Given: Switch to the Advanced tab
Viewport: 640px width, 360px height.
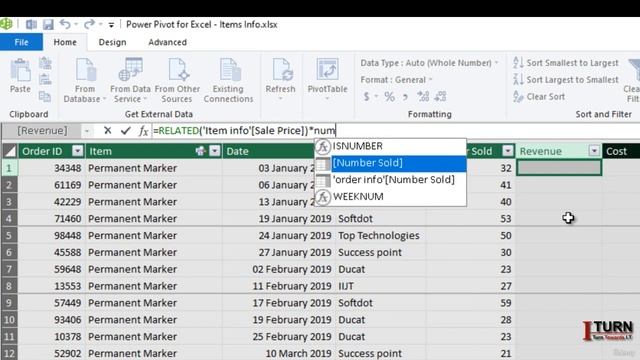Looking at the screenshot, I should tap(167, 42).
